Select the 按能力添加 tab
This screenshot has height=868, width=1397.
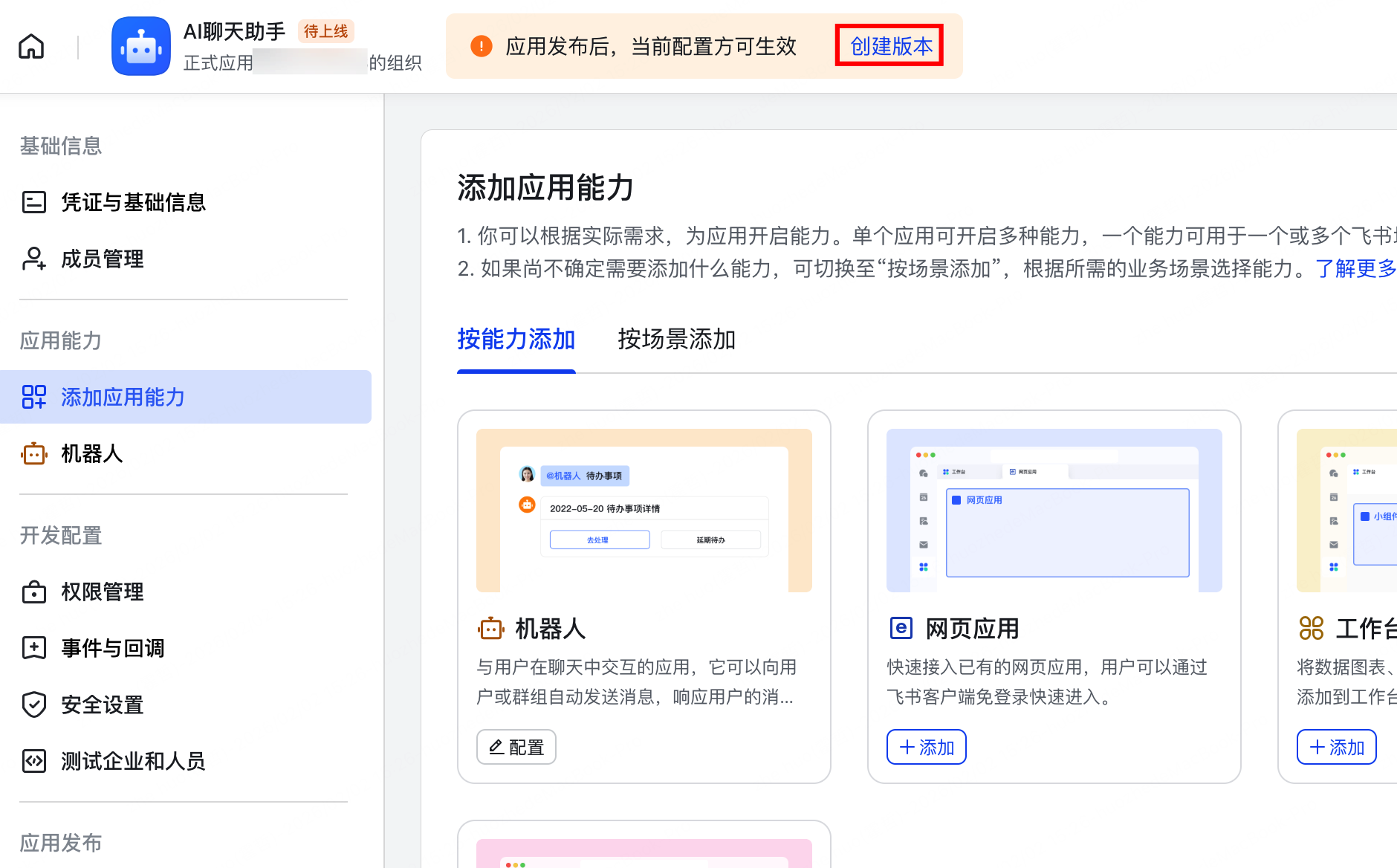pos(516,340)
